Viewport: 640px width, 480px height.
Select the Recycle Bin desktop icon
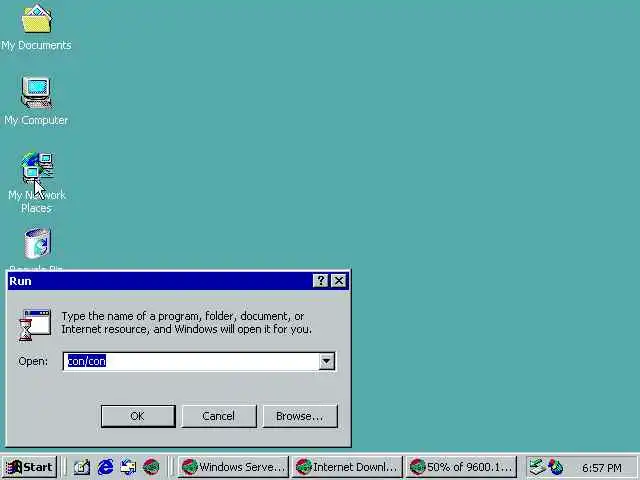point(37,244)
